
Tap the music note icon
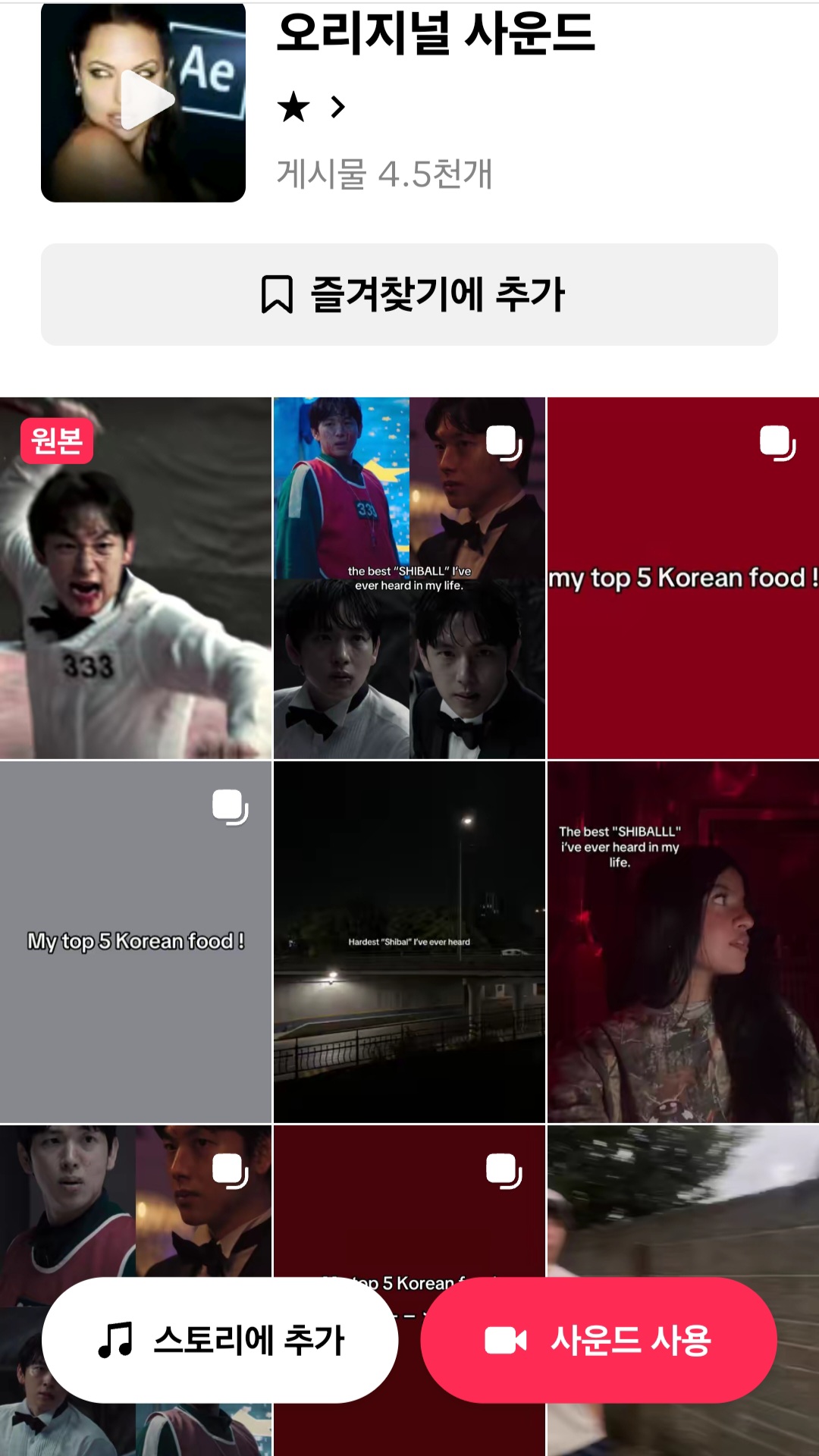(x=116, y=1340)
